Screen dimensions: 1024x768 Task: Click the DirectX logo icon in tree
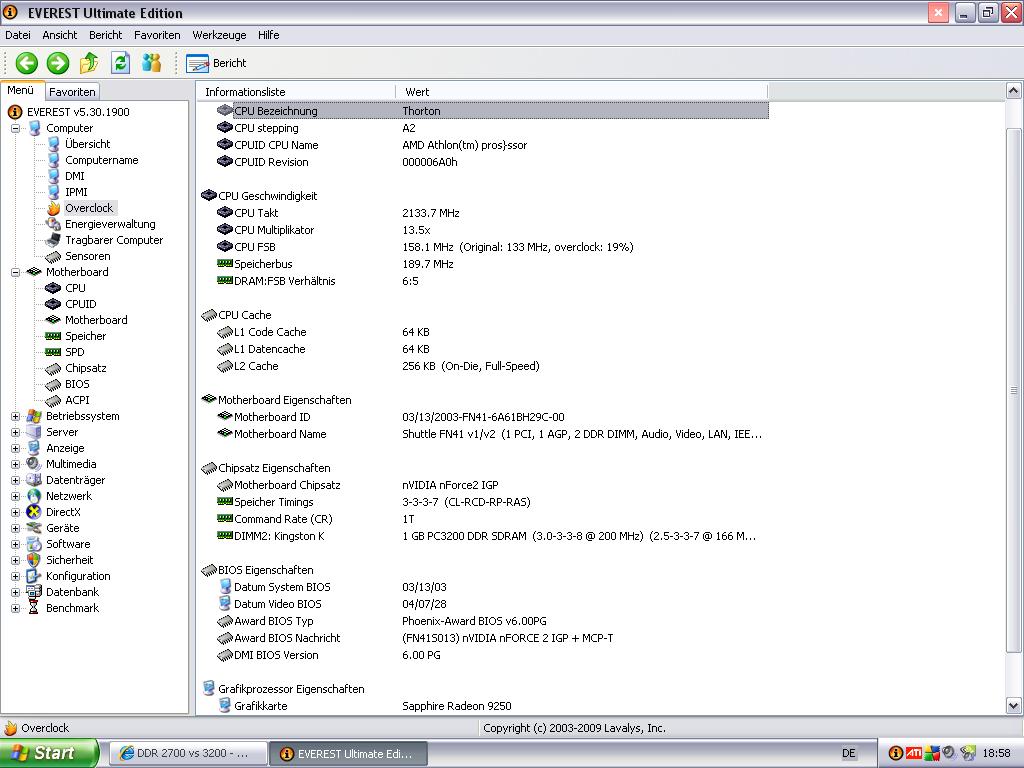tap(34, 512)
